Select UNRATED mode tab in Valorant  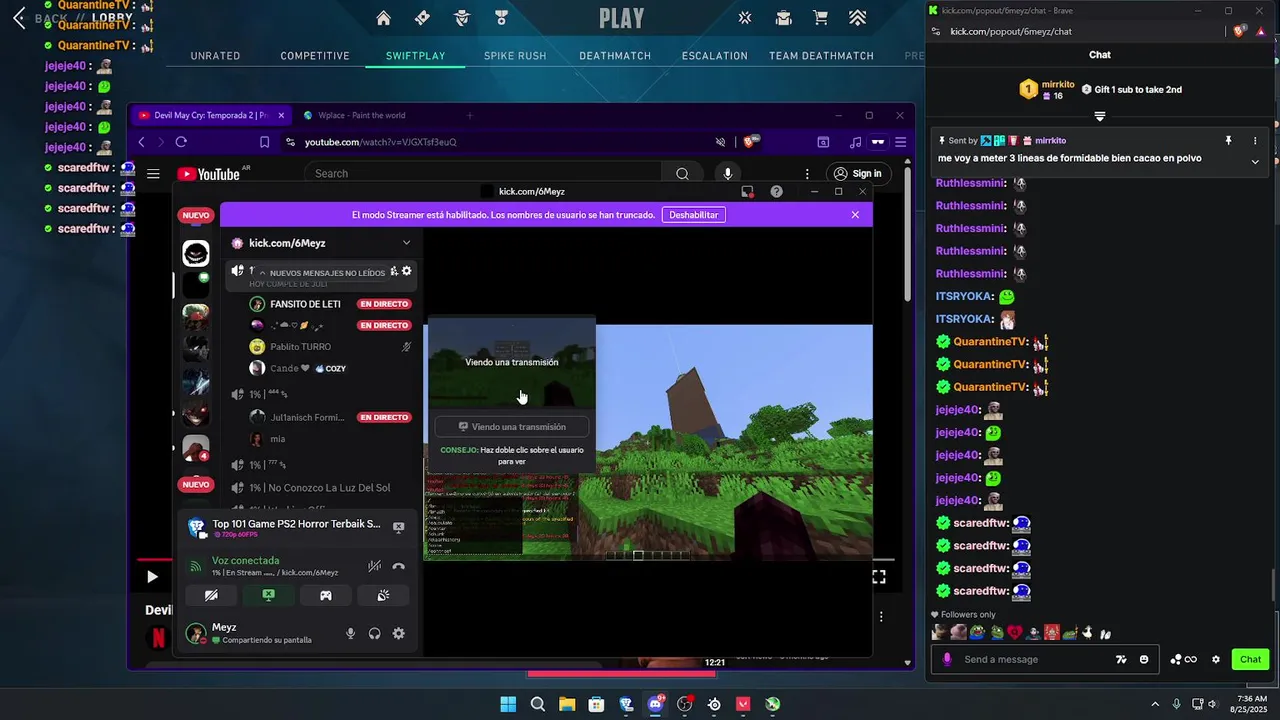coord(216,56)
